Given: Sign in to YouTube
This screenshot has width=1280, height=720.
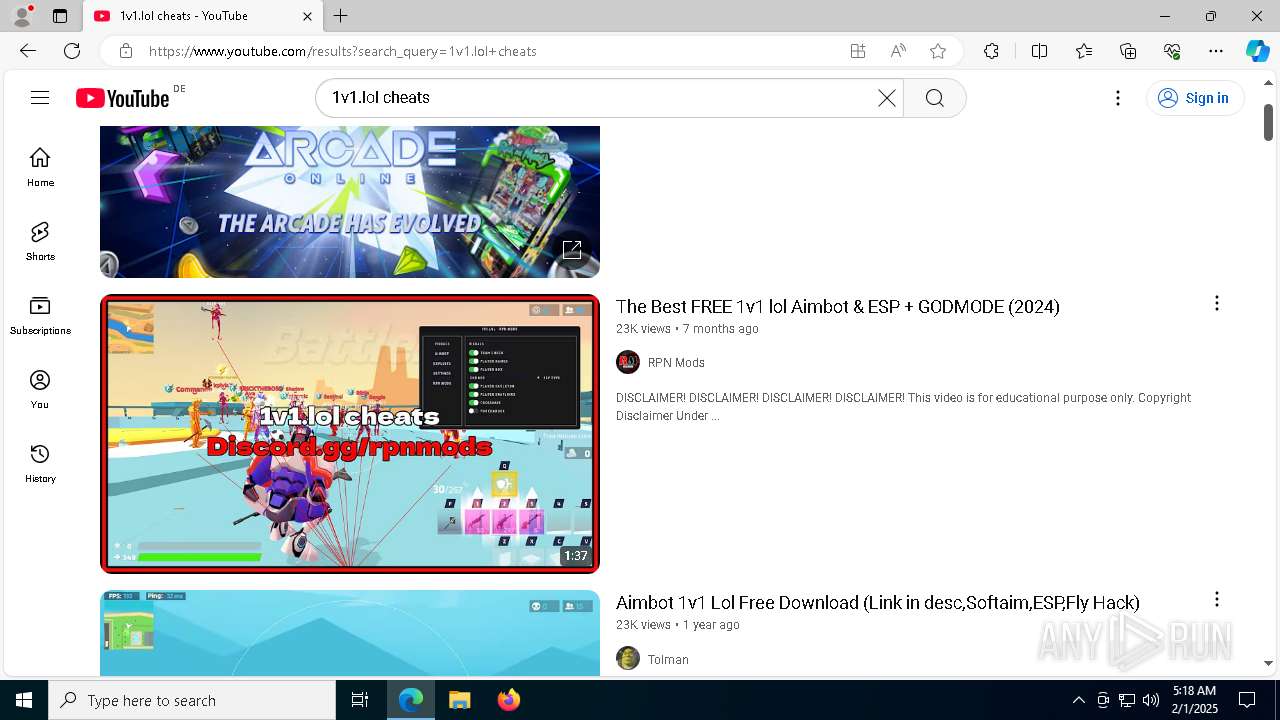Looking at the screenshot, I should coord(1194,98).
